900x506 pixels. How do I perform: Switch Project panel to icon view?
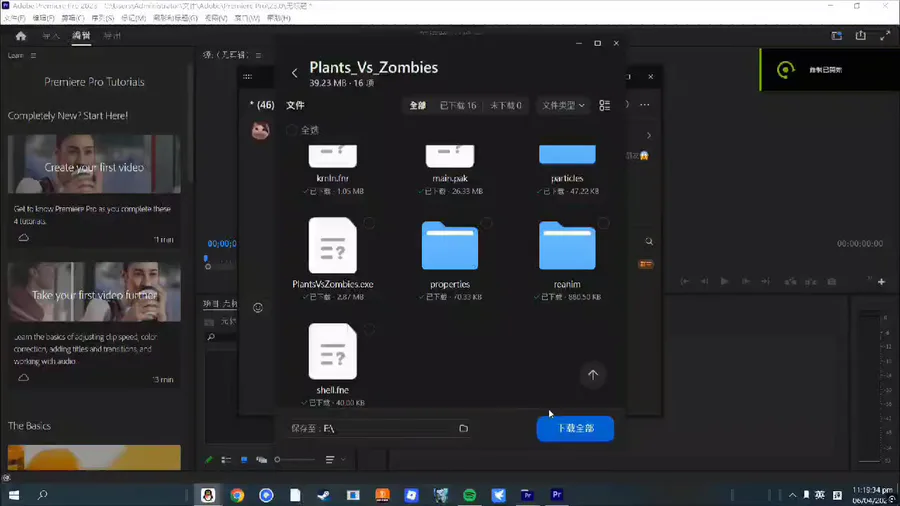244,460
